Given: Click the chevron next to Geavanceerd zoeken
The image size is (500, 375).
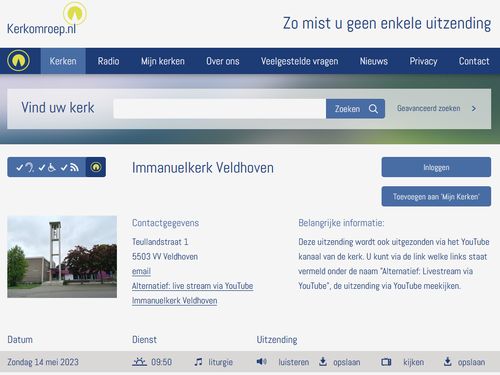Looking at the screenshot, I should pos(474,109).
